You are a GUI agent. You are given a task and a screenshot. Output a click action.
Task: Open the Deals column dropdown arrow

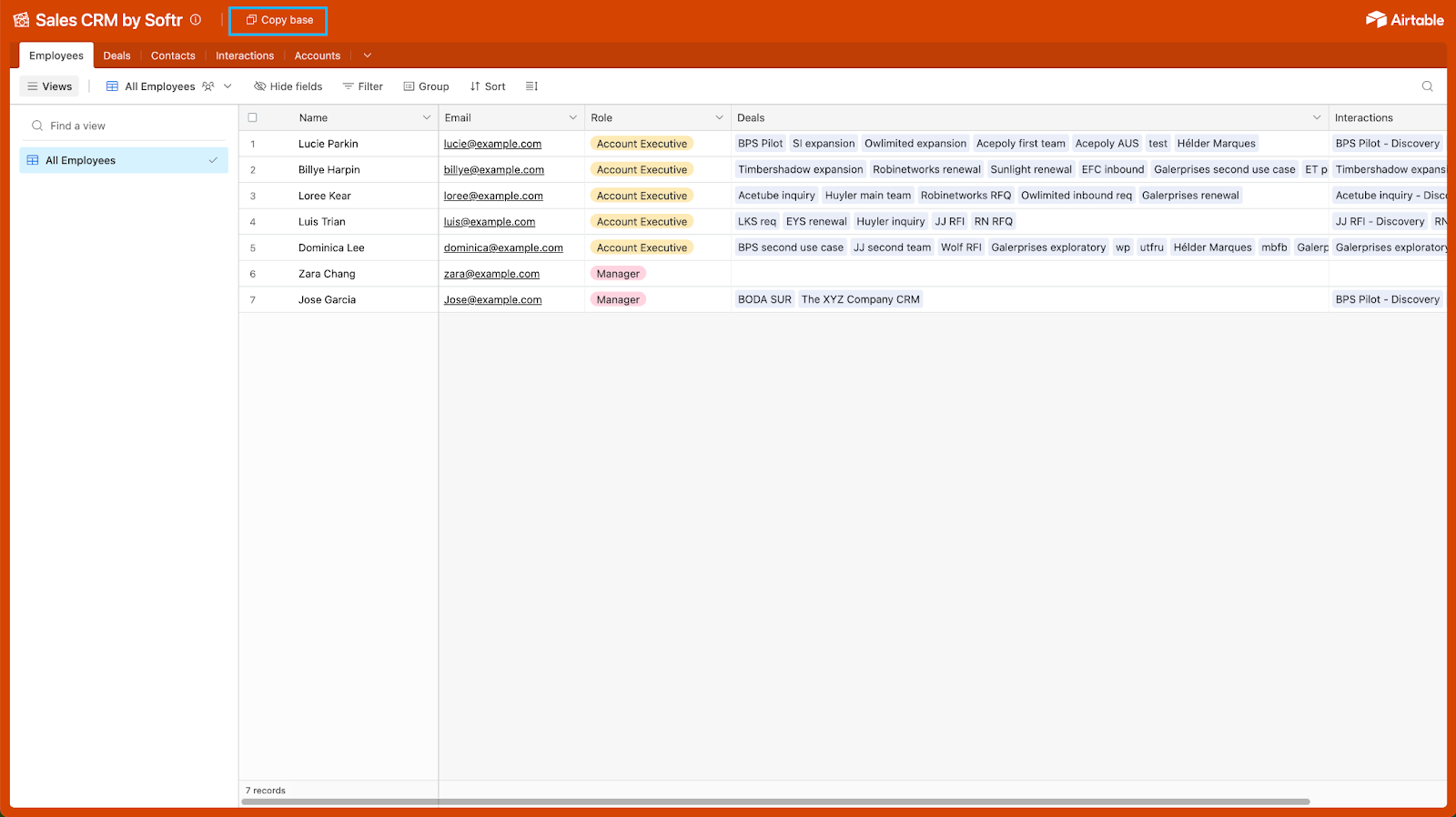tap(1316, 117)
